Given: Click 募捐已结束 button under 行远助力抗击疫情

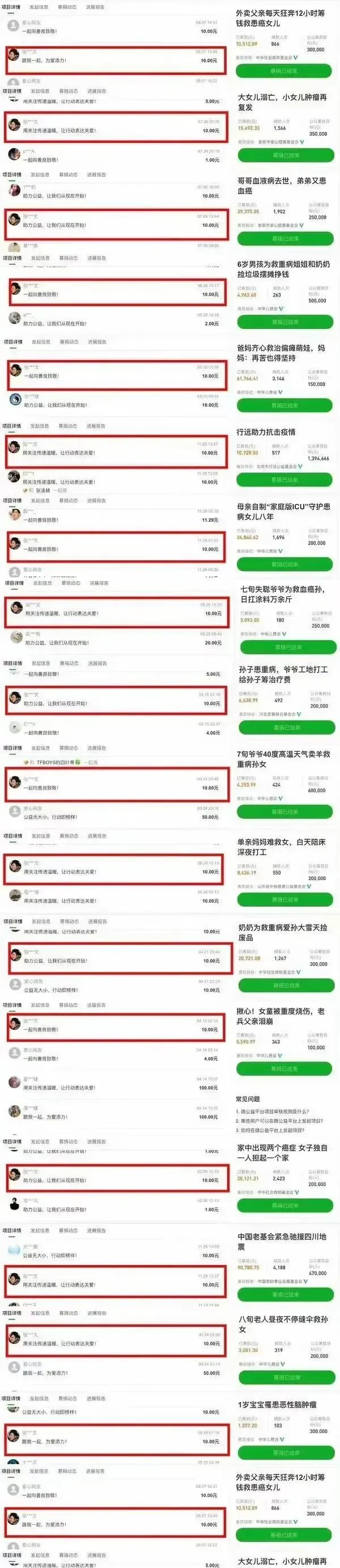Looking at the screenshot, I should click(284, 480).
